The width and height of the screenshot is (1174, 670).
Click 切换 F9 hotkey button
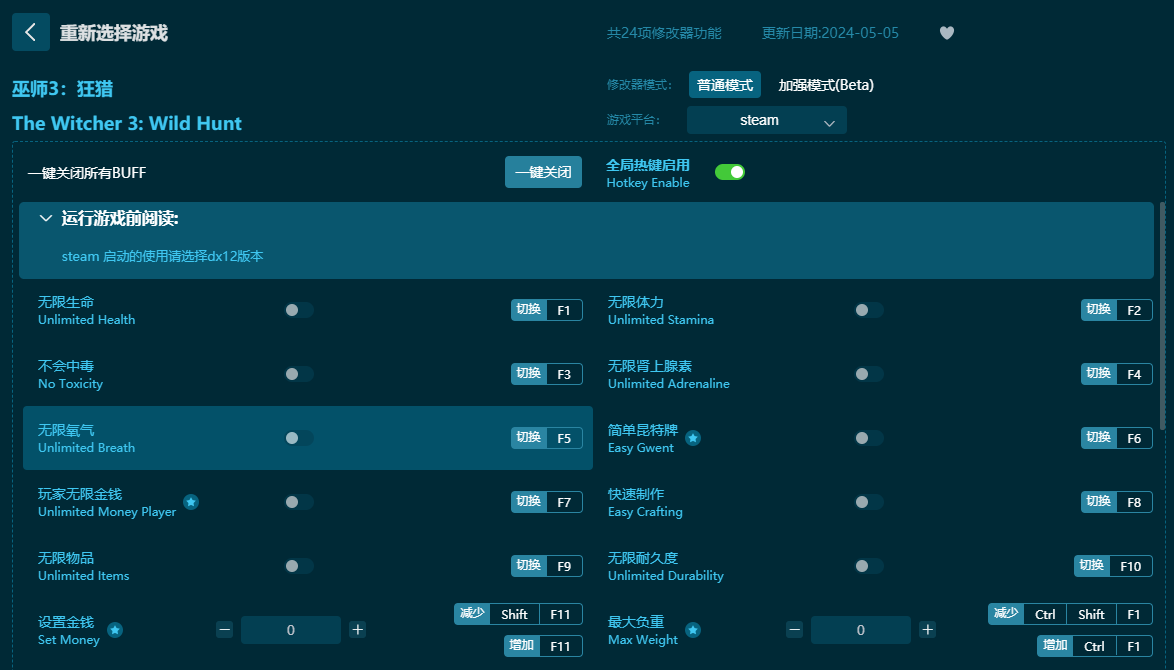(x=547, y=566)
